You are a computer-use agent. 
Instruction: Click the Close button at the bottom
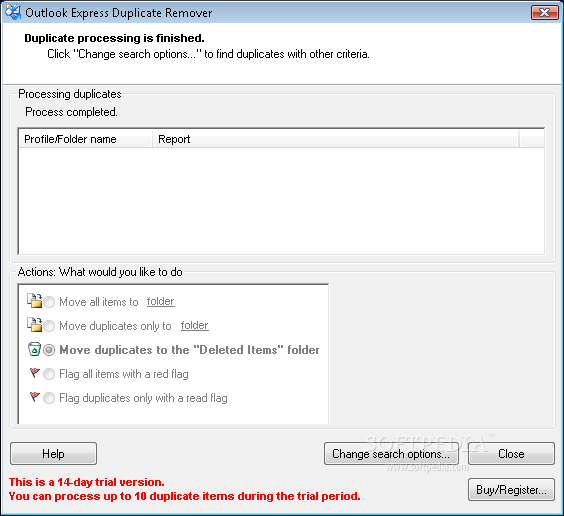511,454
